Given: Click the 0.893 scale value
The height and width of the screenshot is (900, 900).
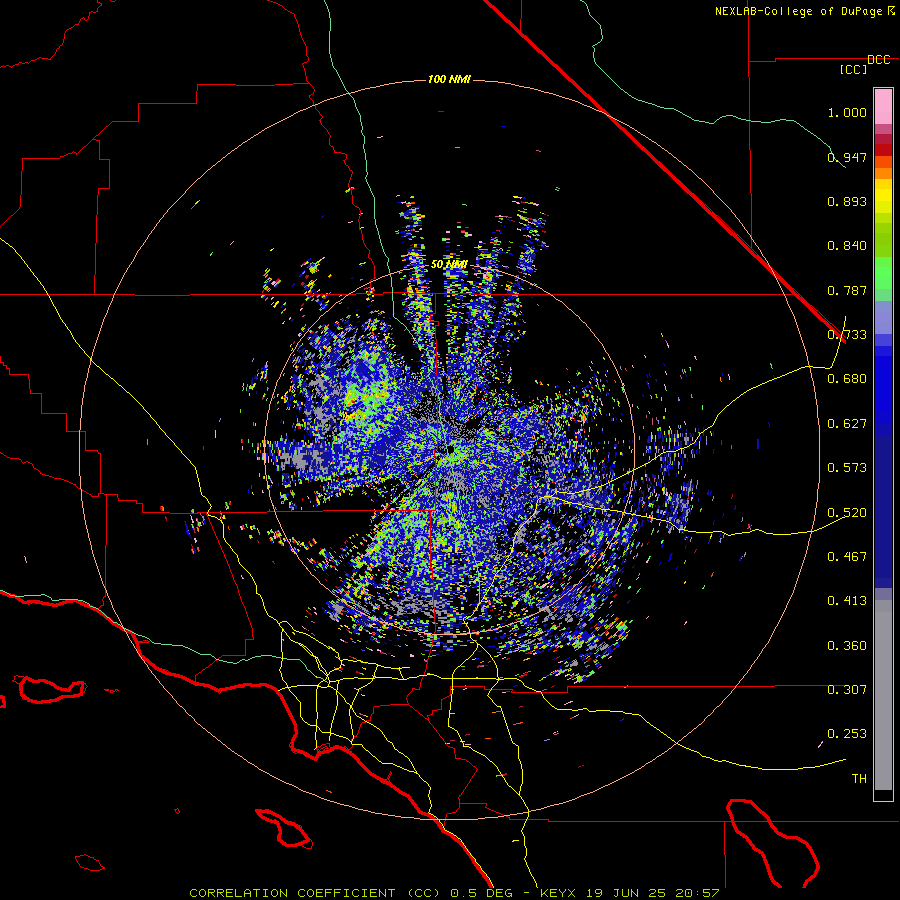Looking at the screenshot, I should 847,201.
